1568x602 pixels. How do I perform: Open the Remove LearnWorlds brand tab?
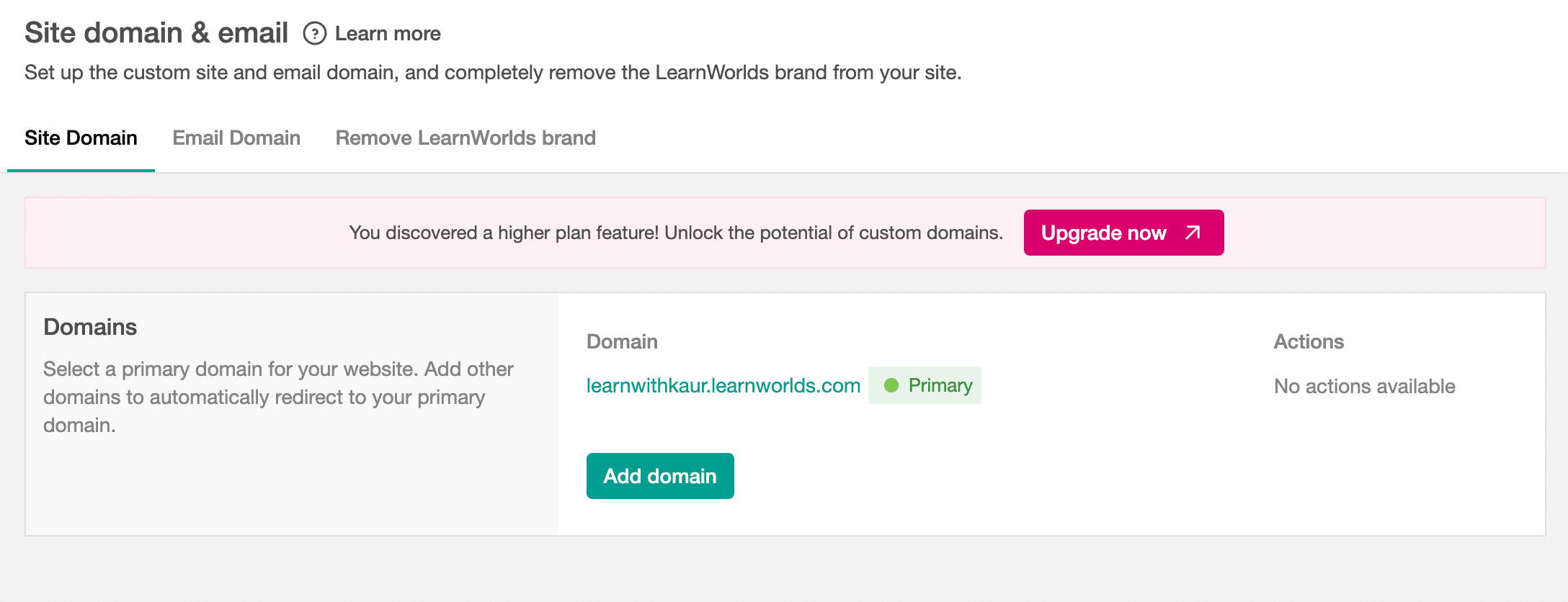(465, 138)
